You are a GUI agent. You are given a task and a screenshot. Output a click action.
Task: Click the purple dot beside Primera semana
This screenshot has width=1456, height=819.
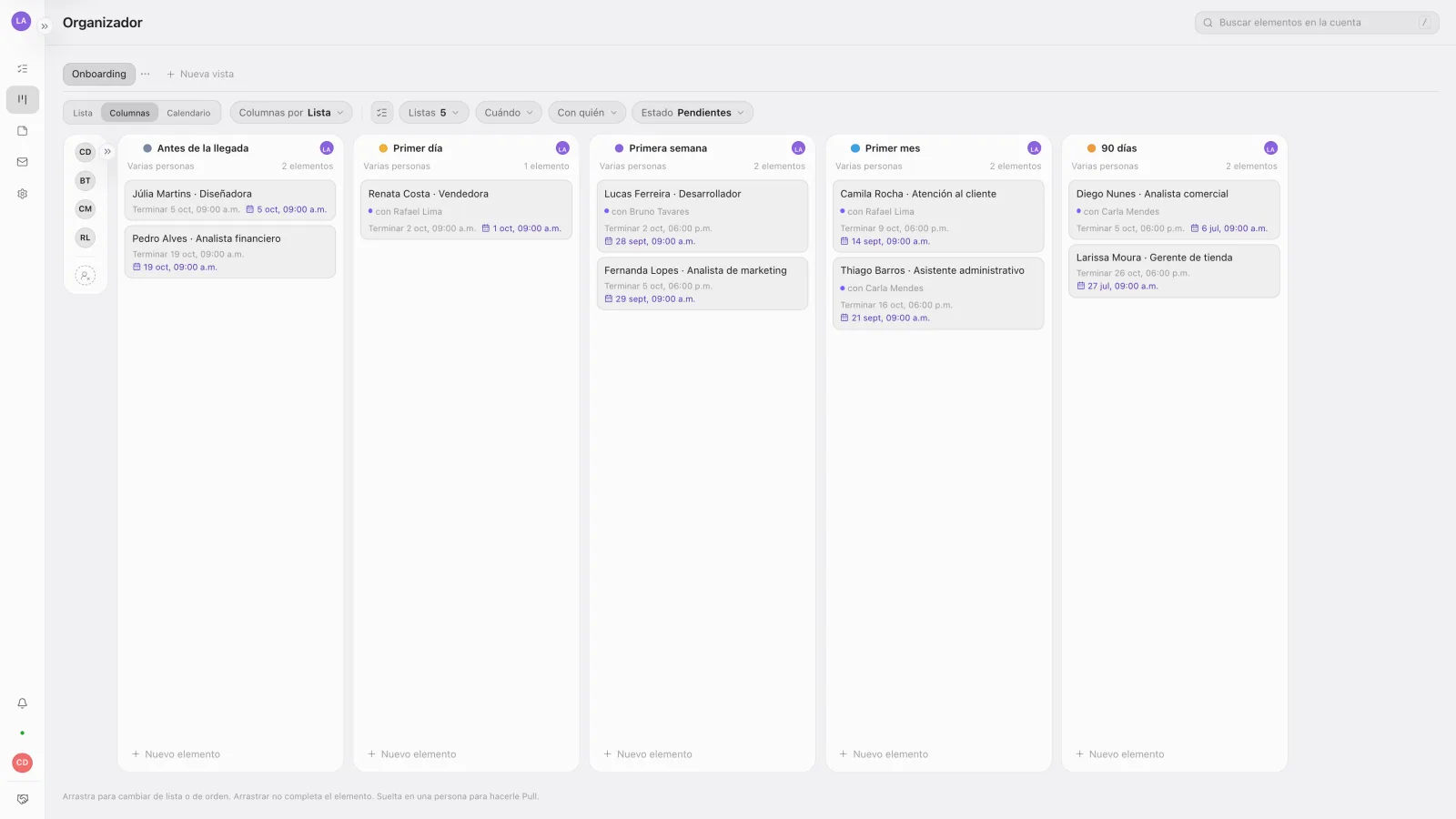point(619,148)
